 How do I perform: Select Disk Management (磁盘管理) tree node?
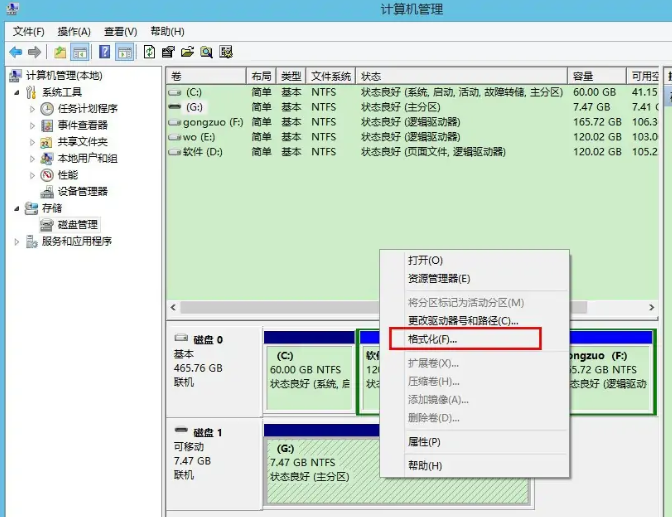point(77,225)
